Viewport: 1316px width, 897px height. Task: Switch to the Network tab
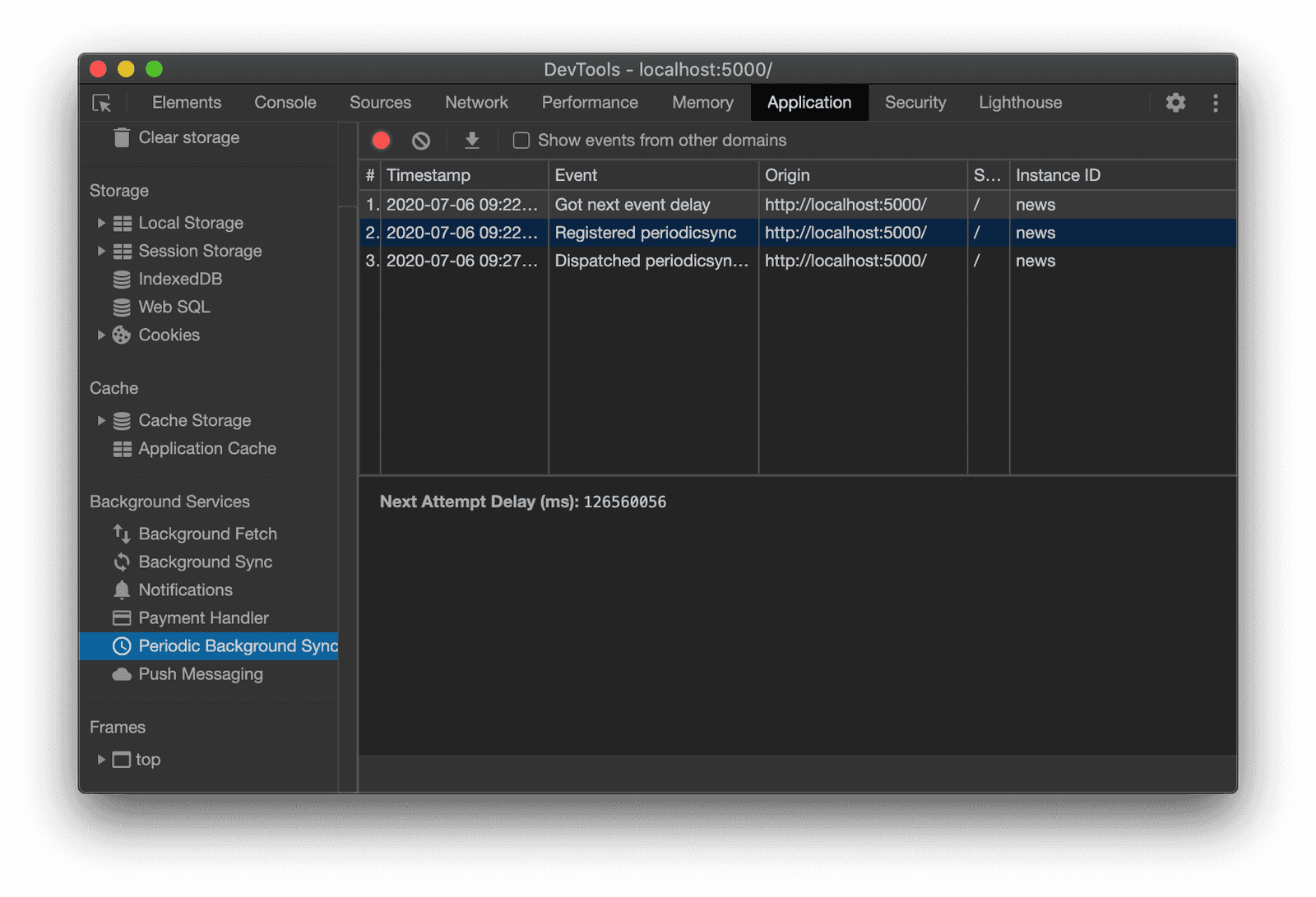pyautogui.click(x=476, y=103)
